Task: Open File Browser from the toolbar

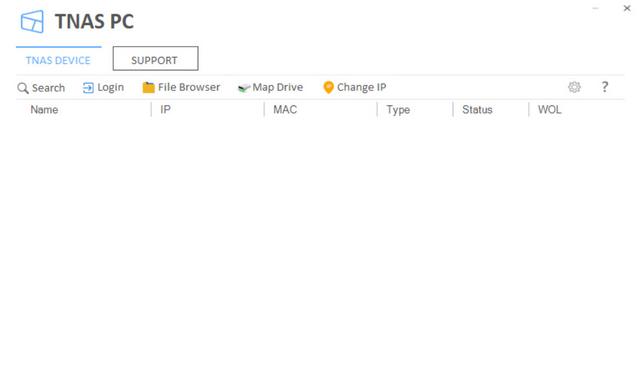Action: click(x=181, y=87)
